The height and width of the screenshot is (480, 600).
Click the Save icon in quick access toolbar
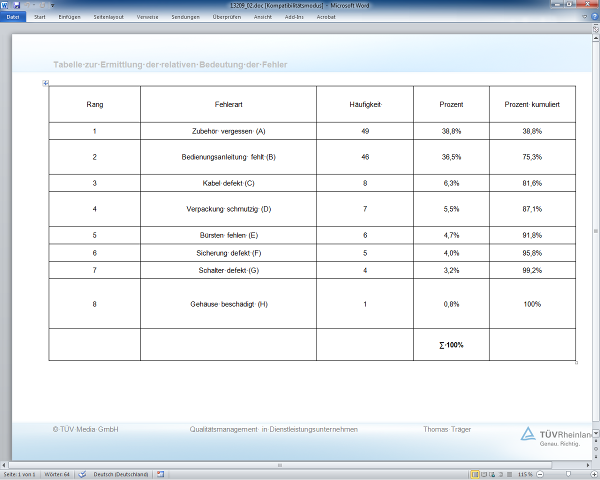(17, 5)
